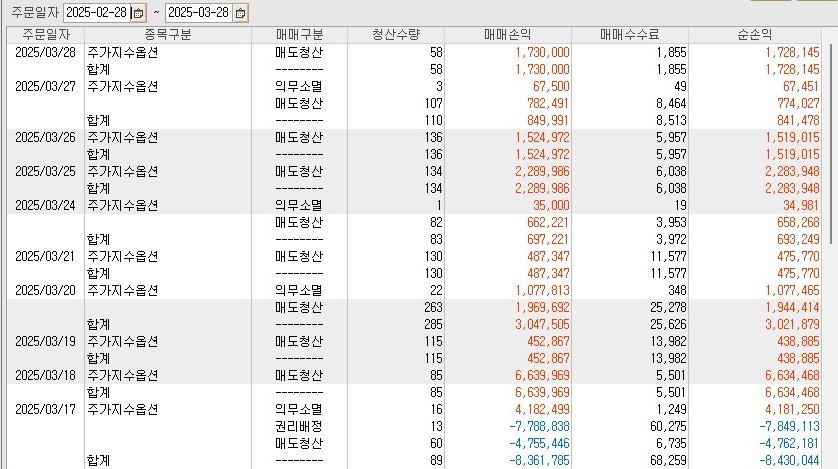
Task: Click net profit value 6,634,468 for 2025/03/18
Action: (792, 376)
